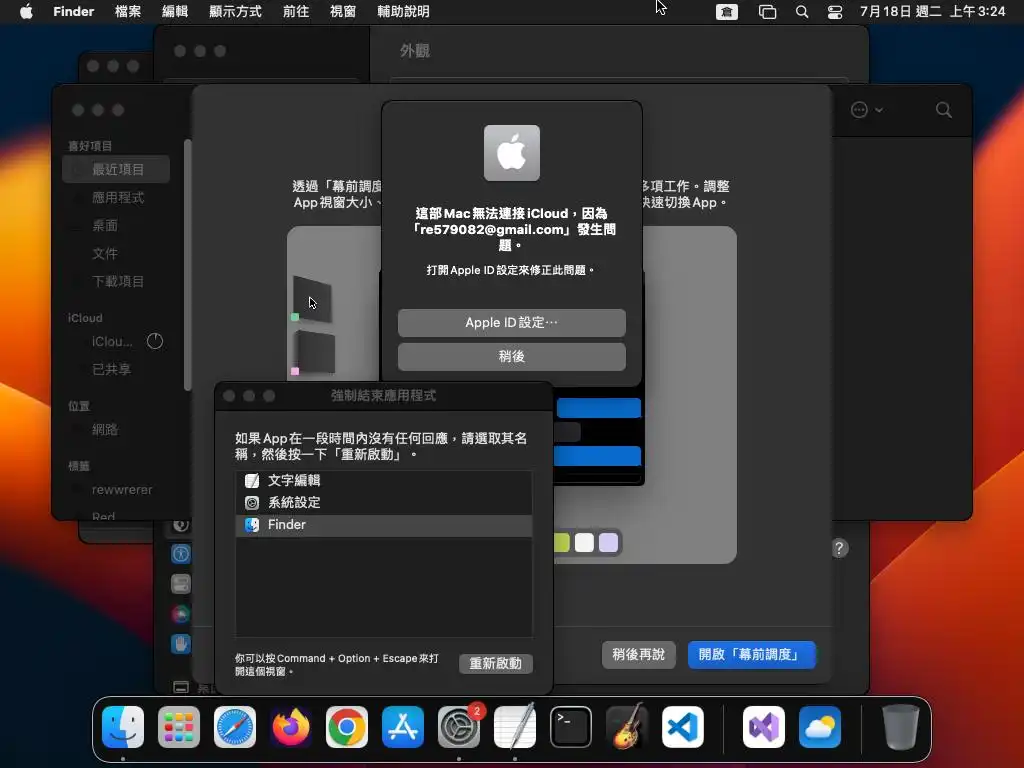1024x768 pixels.
Task: Select rewwrerer tag in Finder sidebar
Action: point(116,490)
